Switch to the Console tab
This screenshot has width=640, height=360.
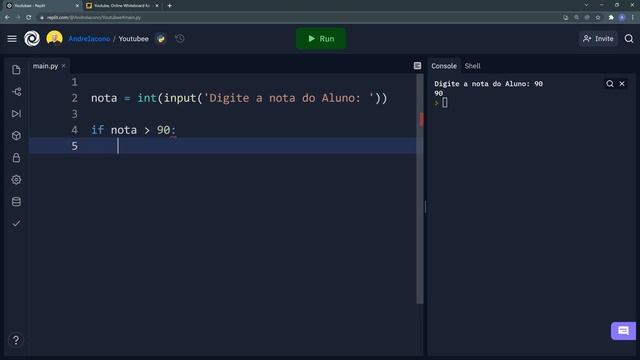click(444, 66)
